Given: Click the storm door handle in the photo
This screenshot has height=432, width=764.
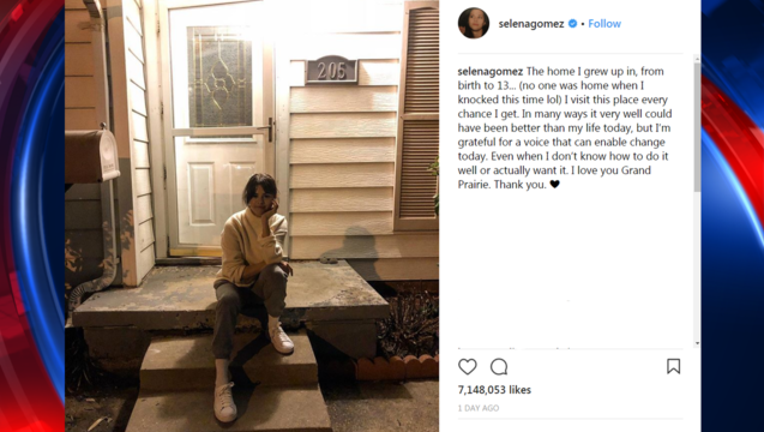Looking at the screenshot, I should pos(268,130).
